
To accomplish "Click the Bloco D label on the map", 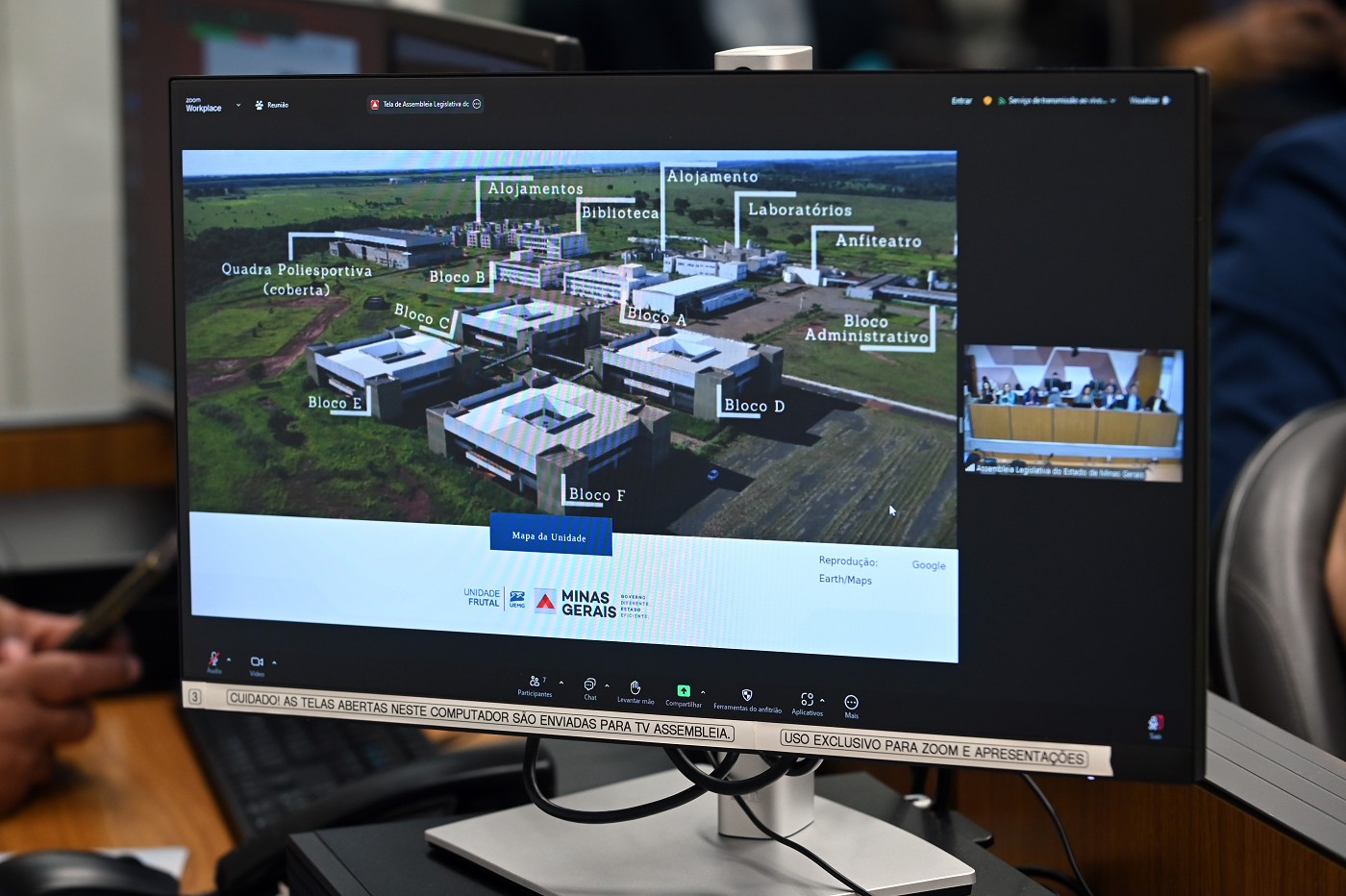I will pyautogui.click(x=754, y=406).
